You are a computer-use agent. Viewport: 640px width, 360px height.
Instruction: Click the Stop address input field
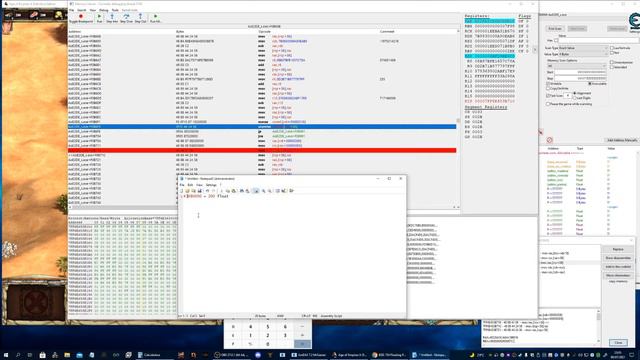(580, 78)
